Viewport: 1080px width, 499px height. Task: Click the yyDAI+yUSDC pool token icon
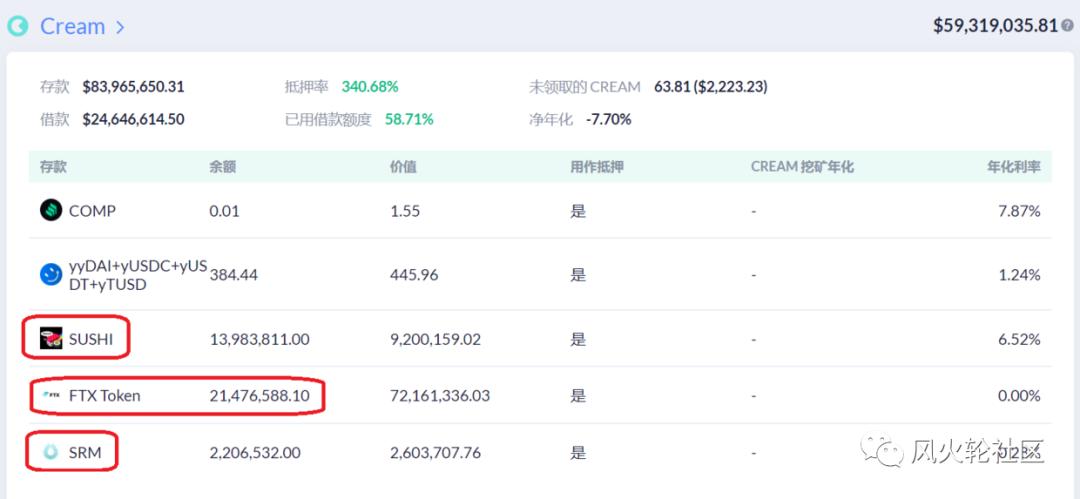point(51,275)
